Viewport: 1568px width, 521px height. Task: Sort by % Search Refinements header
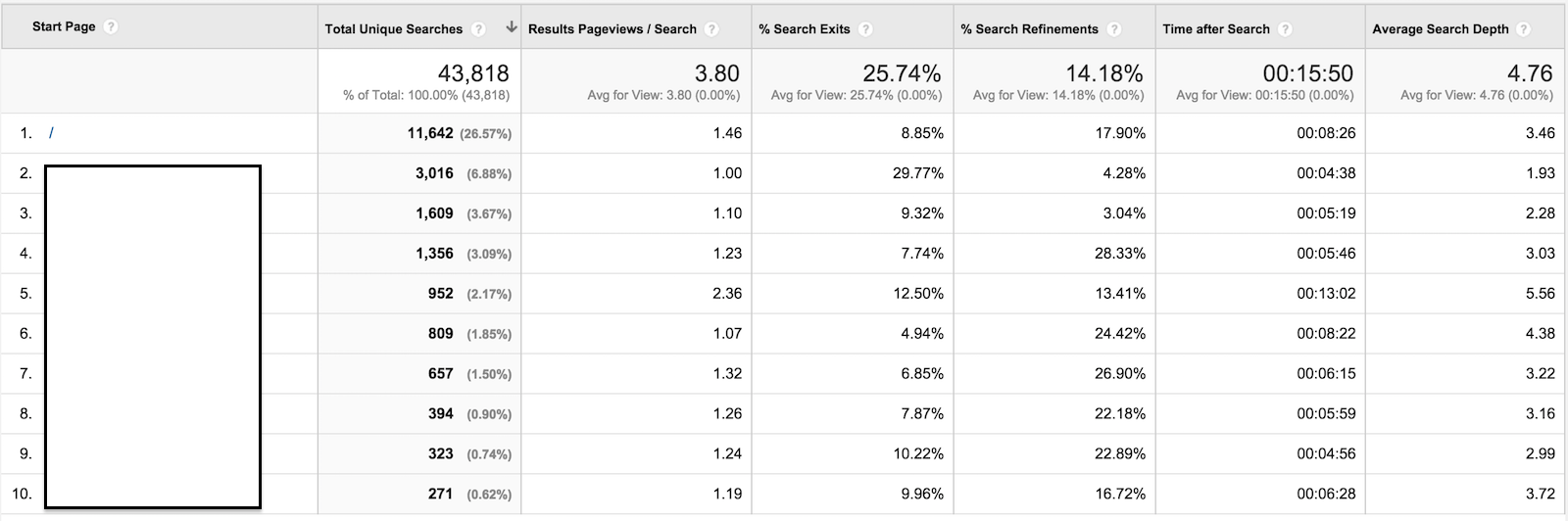(1029, 29)
